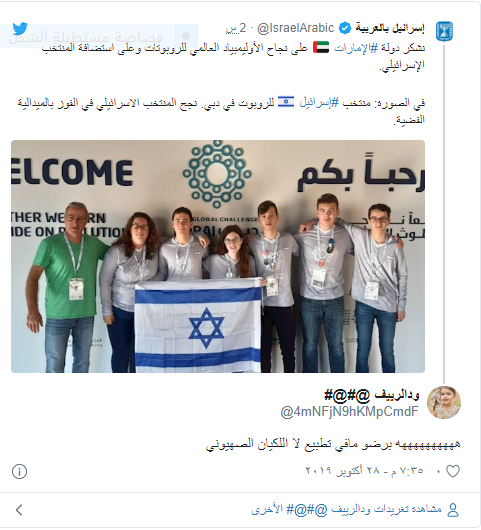Open the replier's profile picture
This screenshot has width=481, height=530.
[x=444, y=402]
